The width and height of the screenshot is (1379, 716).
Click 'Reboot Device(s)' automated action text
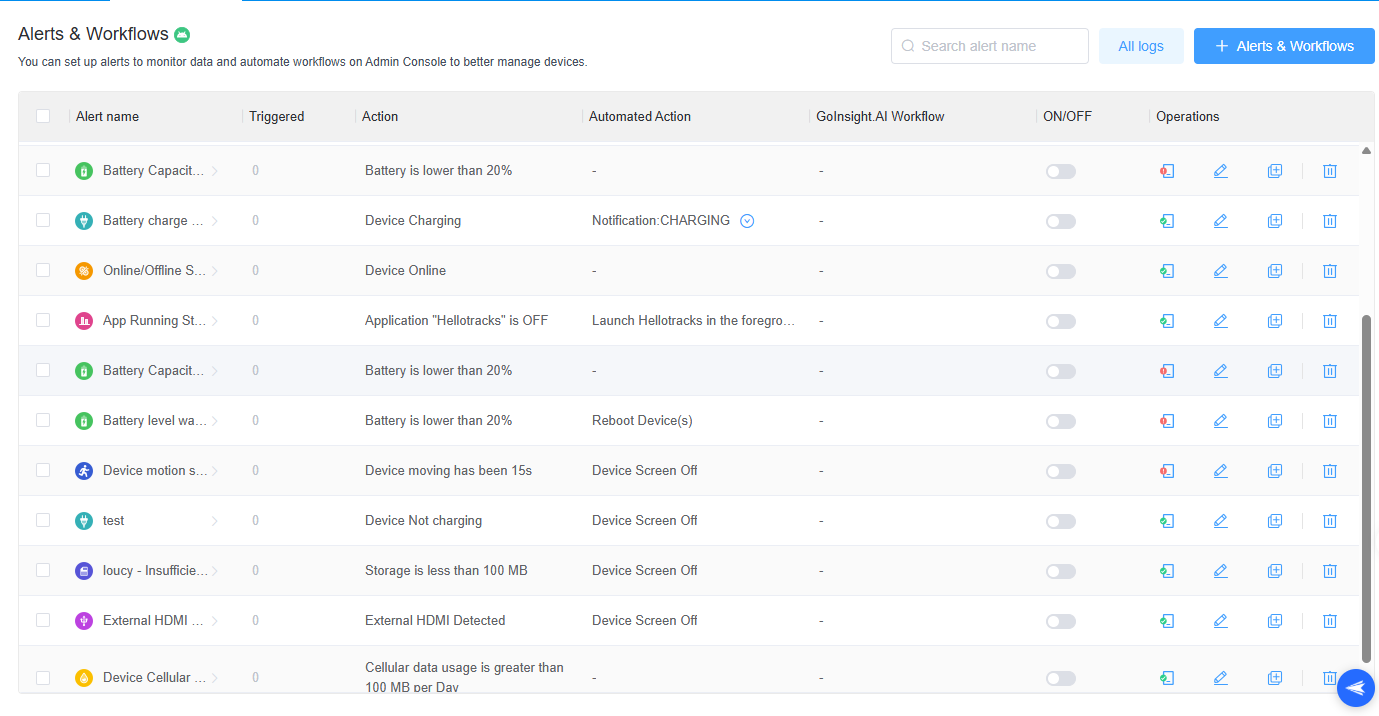click(642, 421)
